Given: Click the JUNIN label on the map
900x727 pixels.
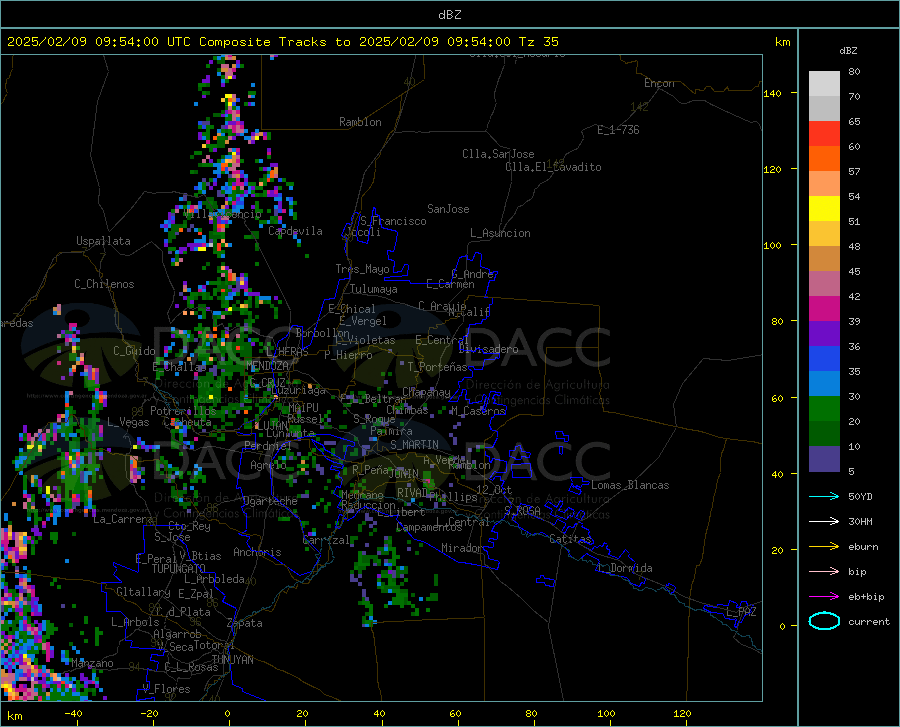Looking at the screenshot, I should (x=404, y=474).
